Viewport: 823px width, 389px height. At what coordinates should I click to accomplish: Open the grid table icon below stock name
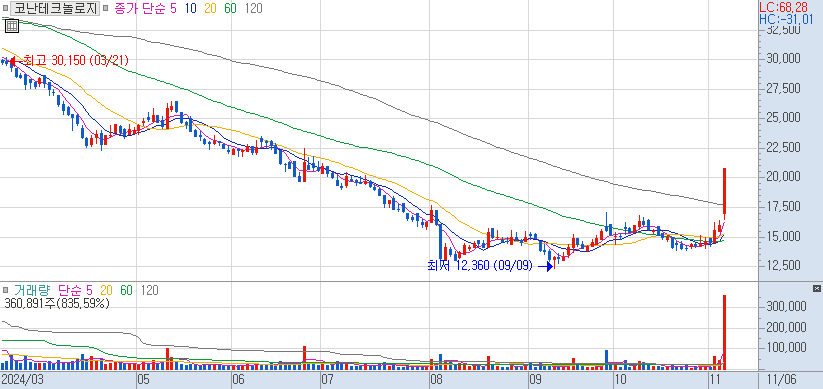[12, 25]
